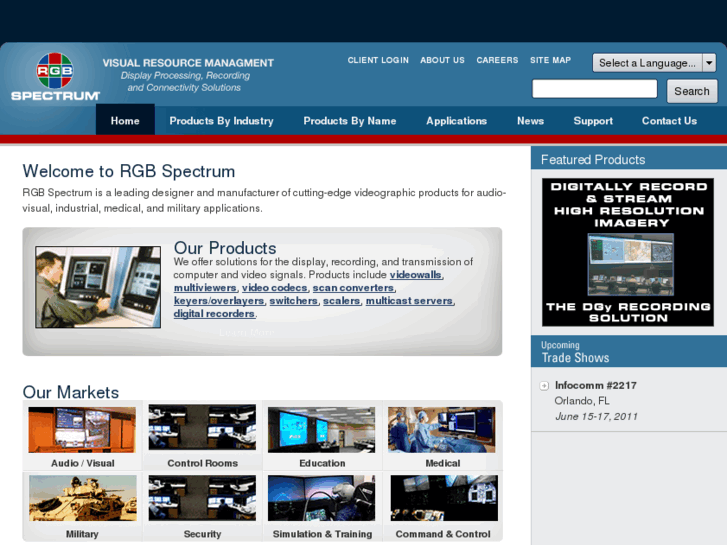The height and width of the screenshot is (545, 727).
Task: Click the Military tank thumbnail
Action: coord(83,498)
